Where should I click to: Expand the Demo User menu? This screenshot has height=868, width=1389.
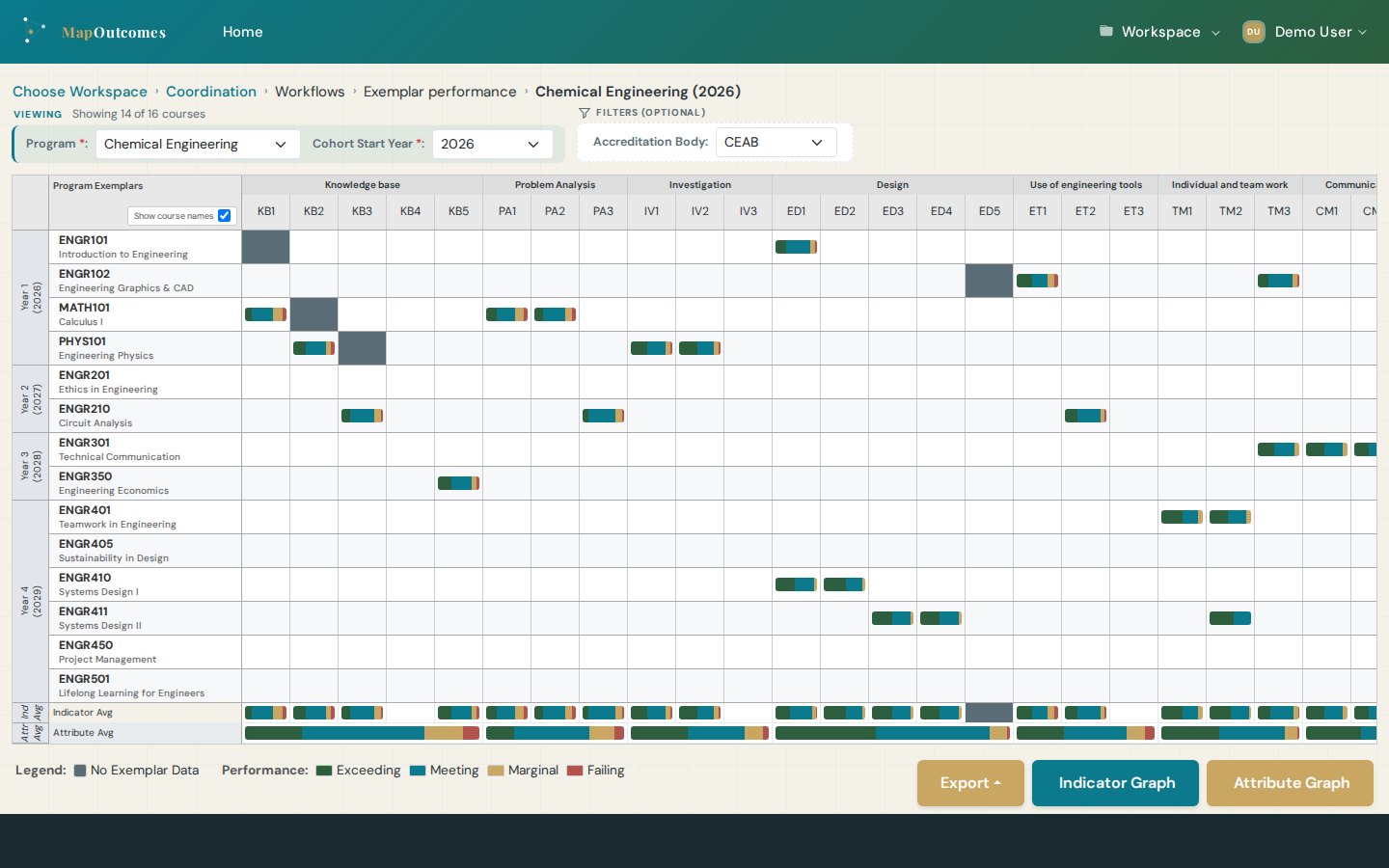1305,32
